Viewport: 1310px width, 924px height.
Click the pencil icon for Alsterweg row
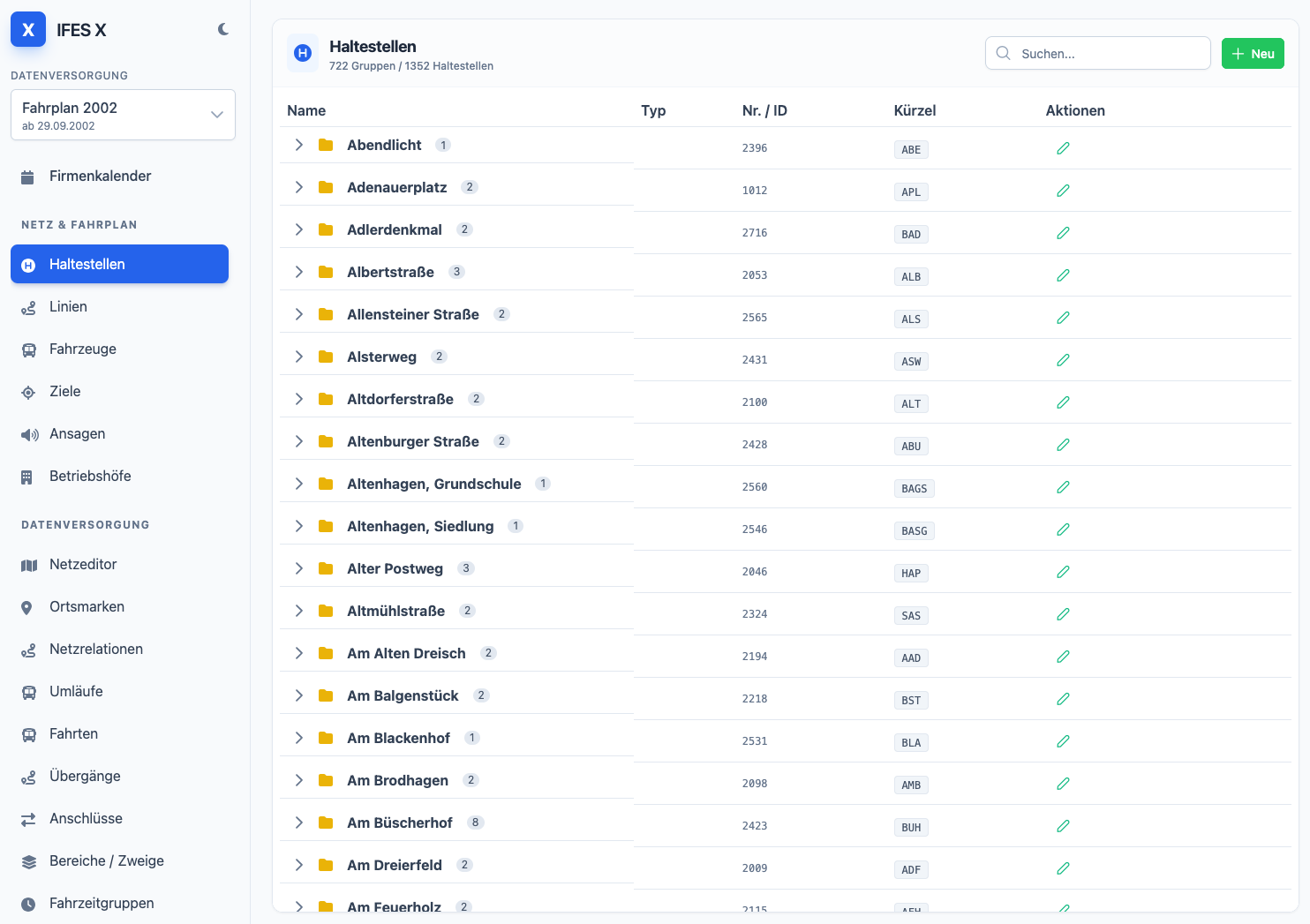1063,360
